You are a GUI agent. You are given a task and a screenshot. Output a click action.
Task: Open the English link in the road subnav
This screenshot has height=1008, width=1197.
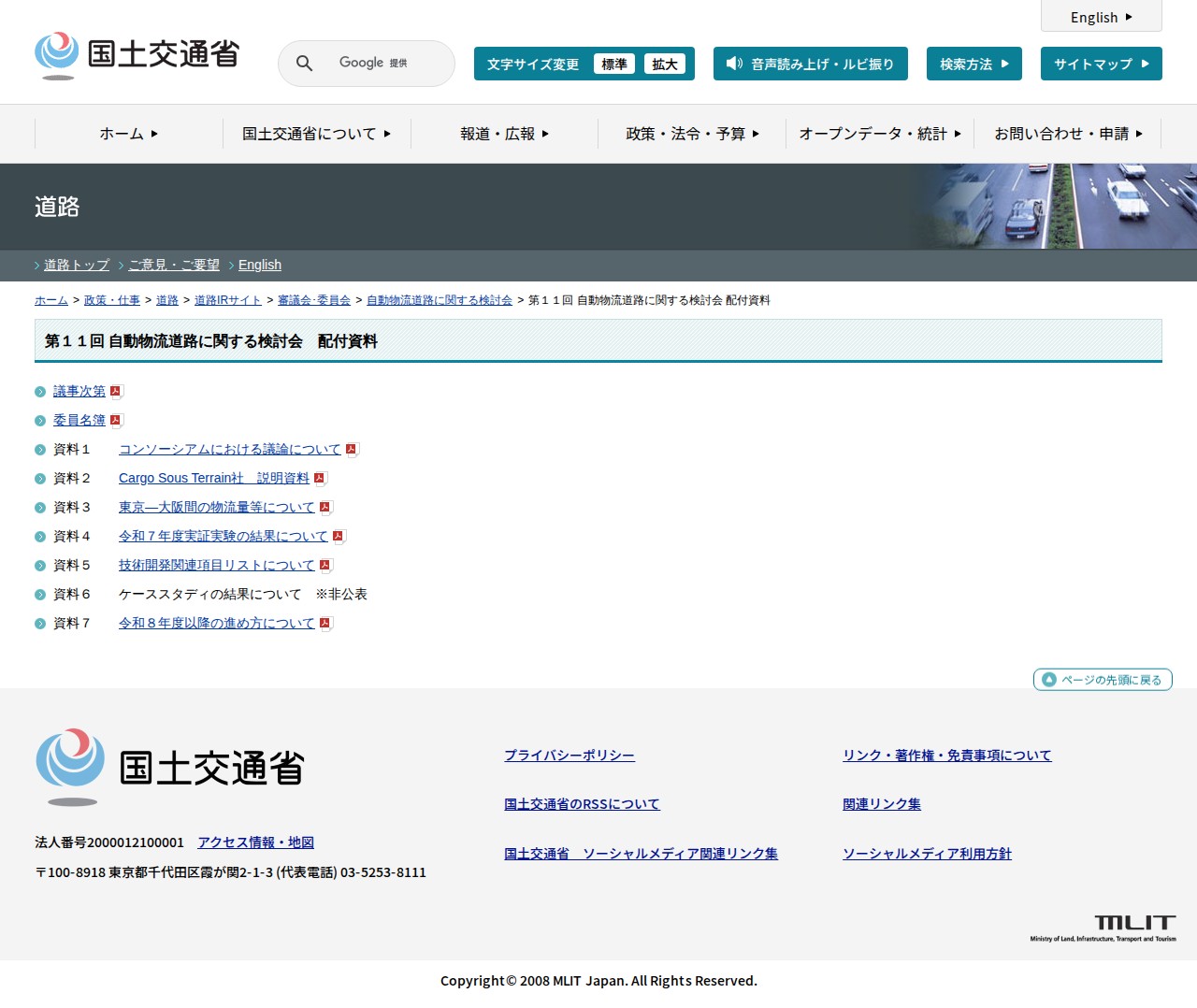click(260, 265)
